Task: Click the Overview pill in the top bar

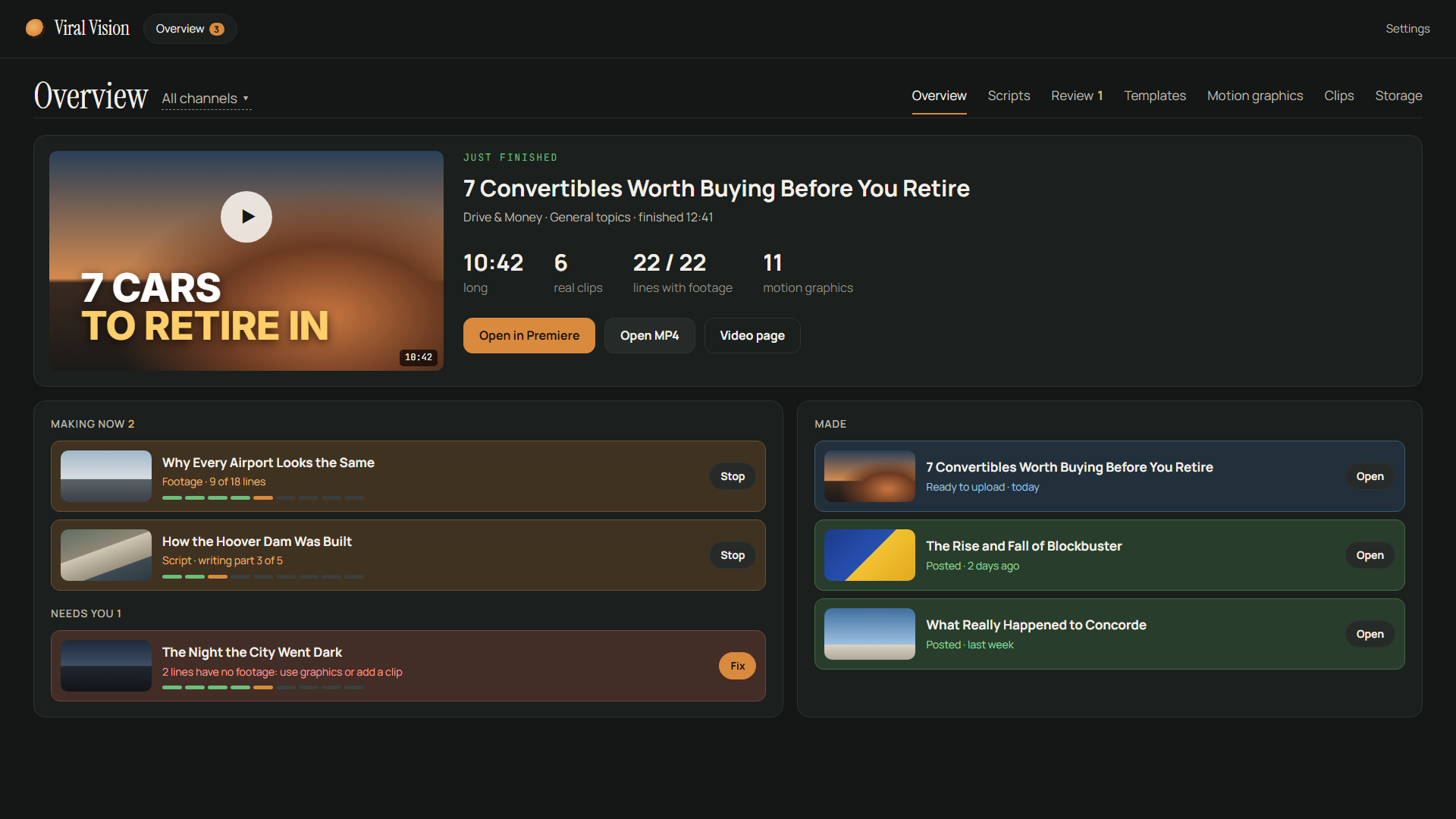Action: pos(190,29)
